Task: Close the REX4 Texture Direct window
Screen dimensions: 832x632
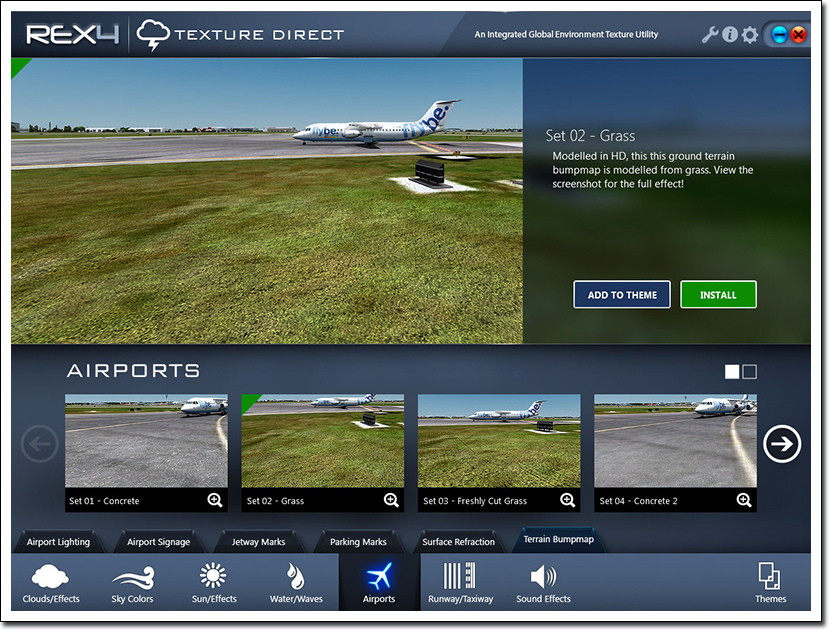Action: click(799, 35)
